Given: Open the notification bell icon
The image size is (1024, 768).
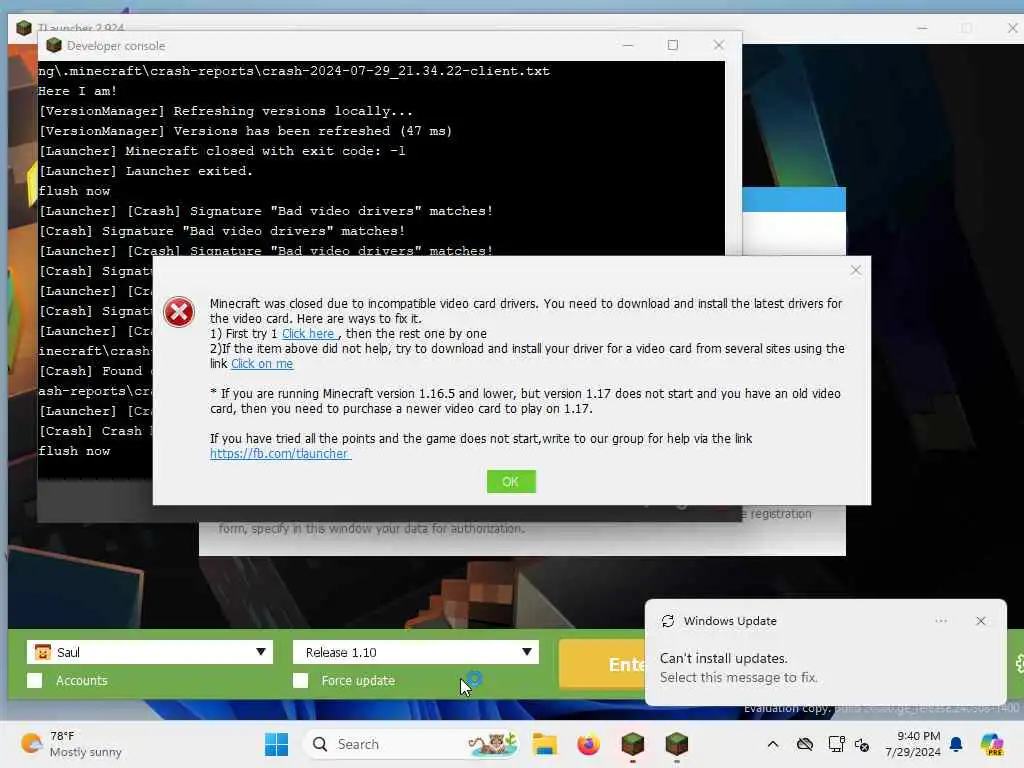Looking at the screenshot, I should (x=956, y=744).
